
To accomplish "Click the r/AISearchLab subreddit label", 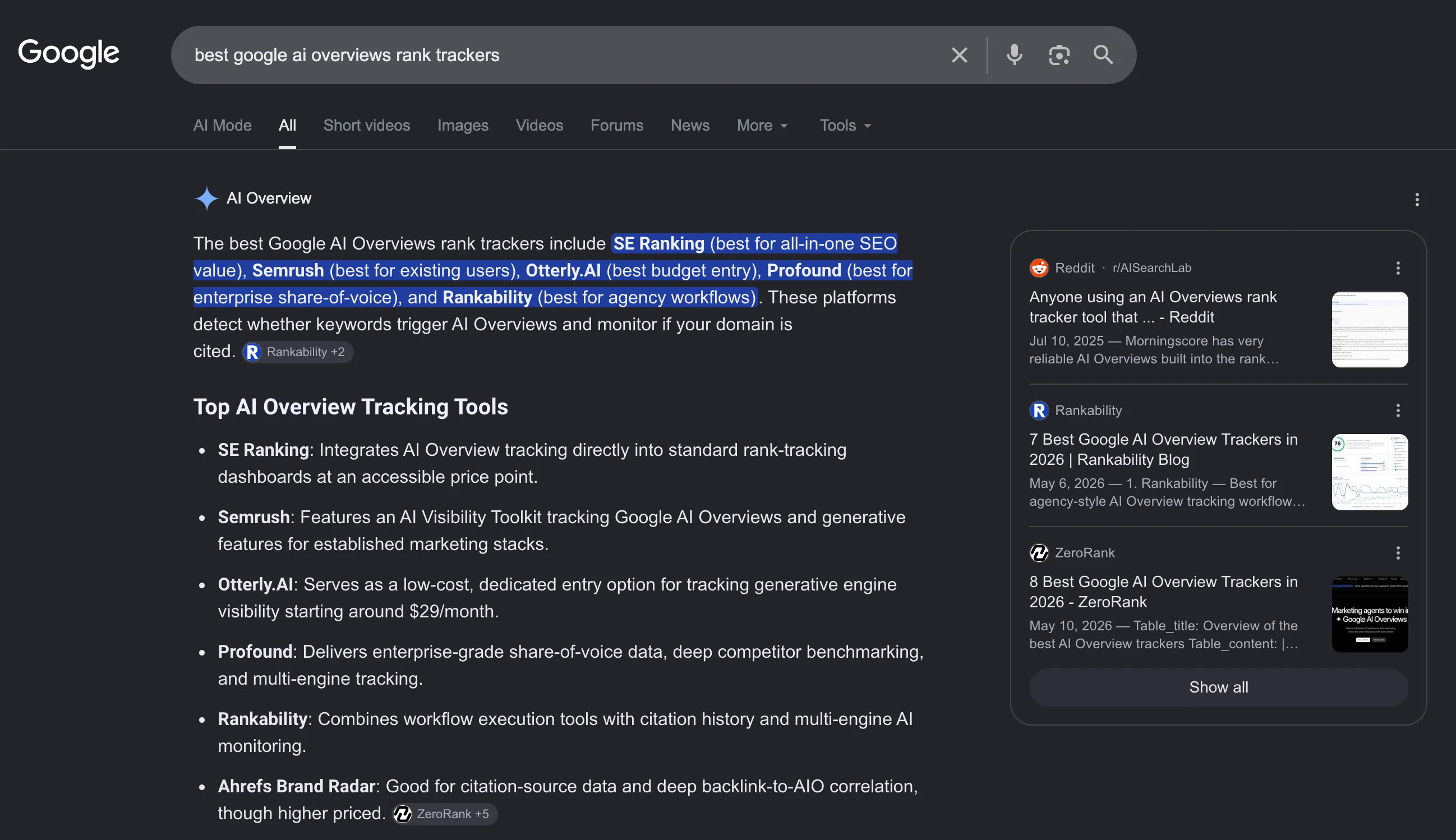I will point(1151,267).
